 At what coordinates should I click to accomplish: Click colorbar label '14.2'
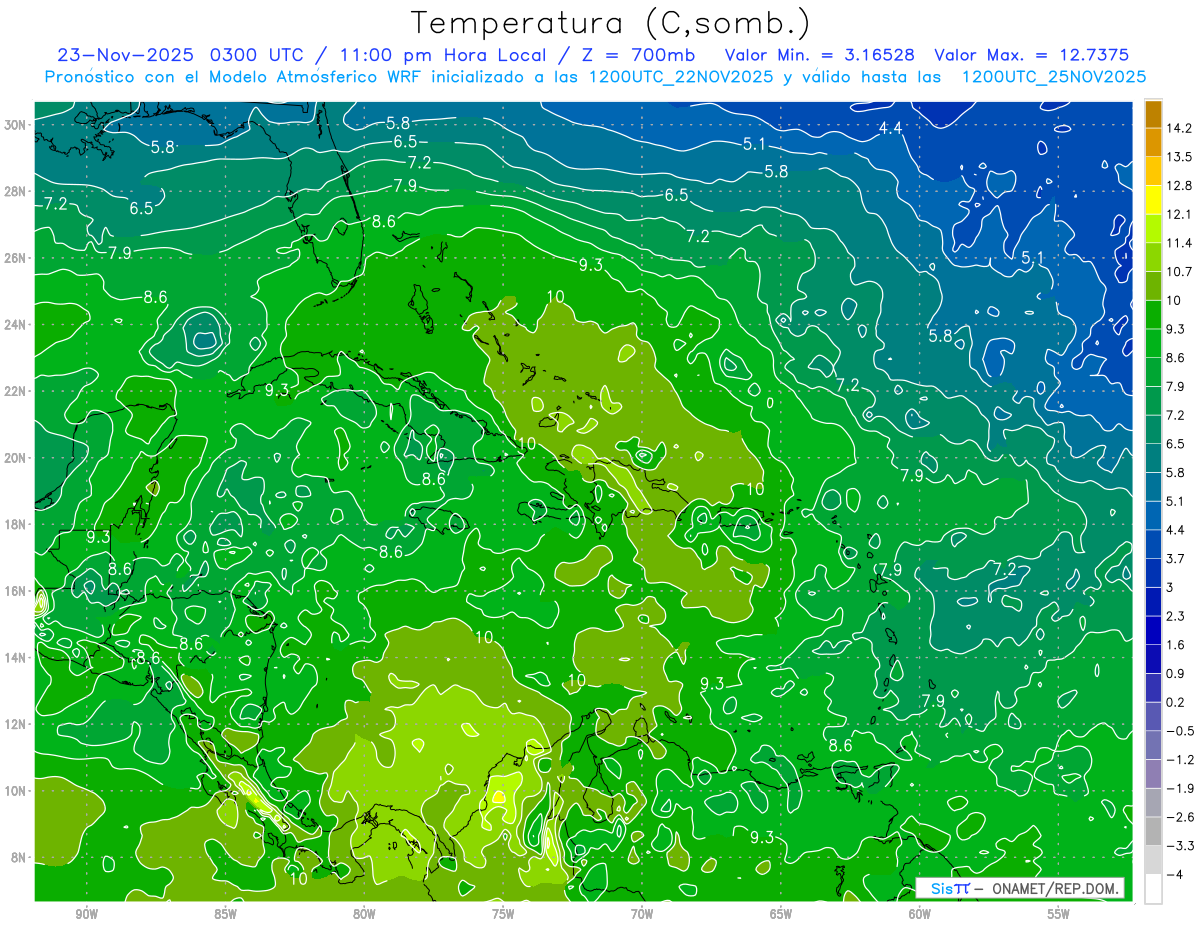1179,128
